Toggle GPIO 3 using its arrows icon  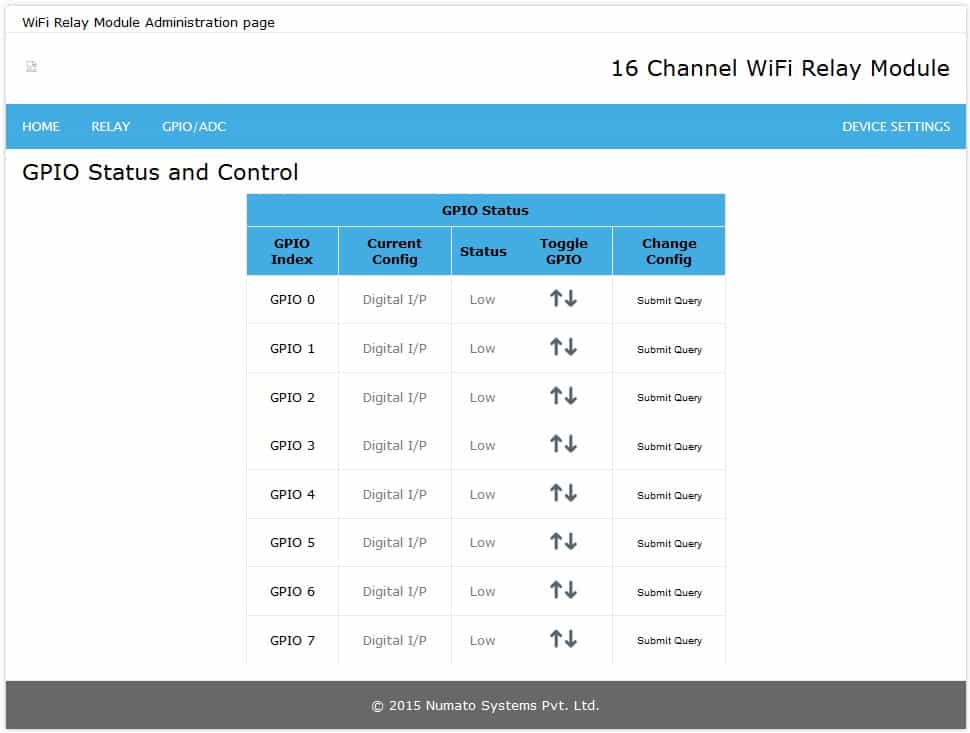[x=563, y=444]
